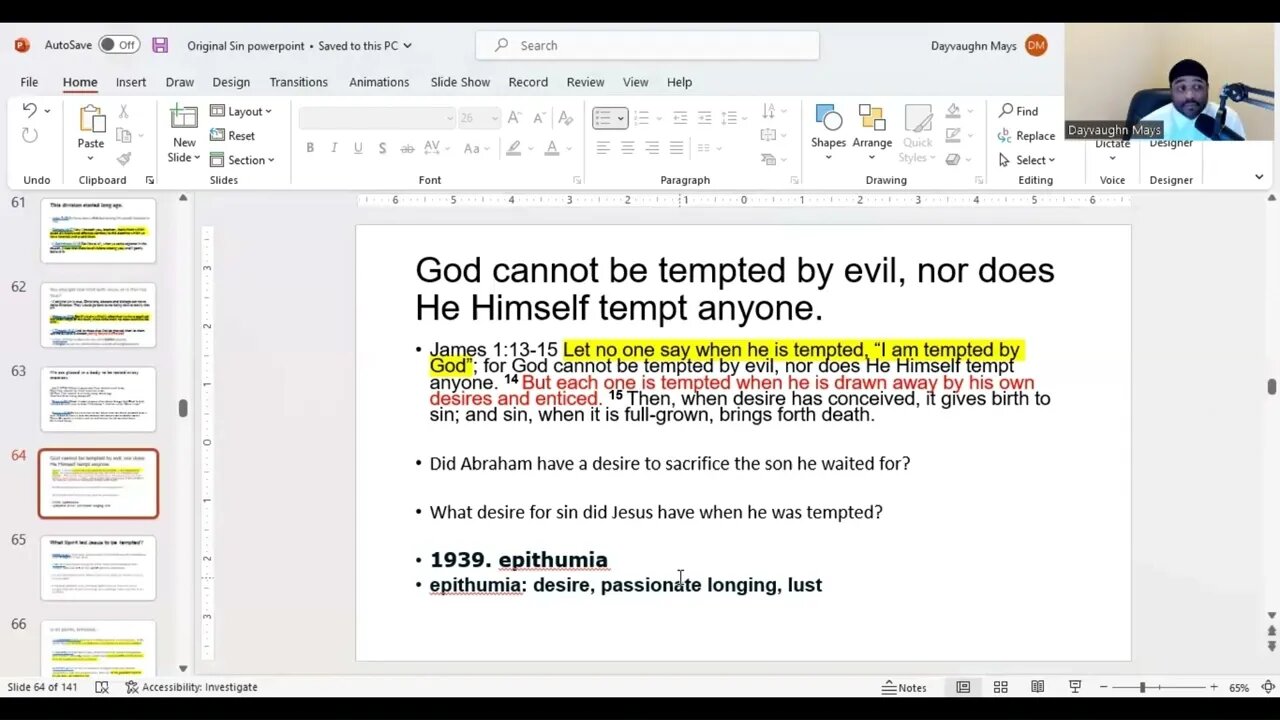Toggle Bold formatting
The width and height of the screenshot is (1280, 720).
(310, 148)
